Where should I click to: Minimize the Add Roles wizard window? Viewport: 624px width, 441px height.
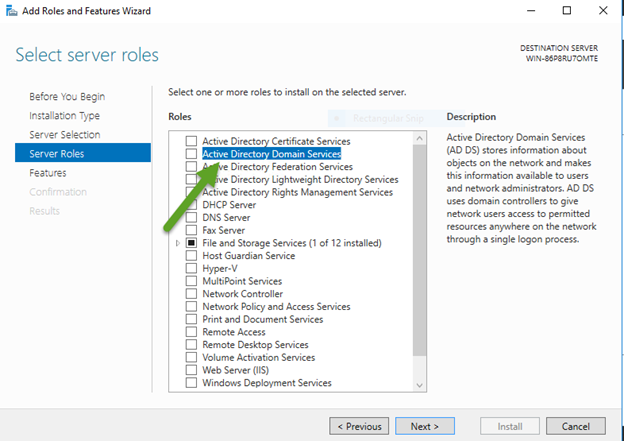tap(531, 11)
